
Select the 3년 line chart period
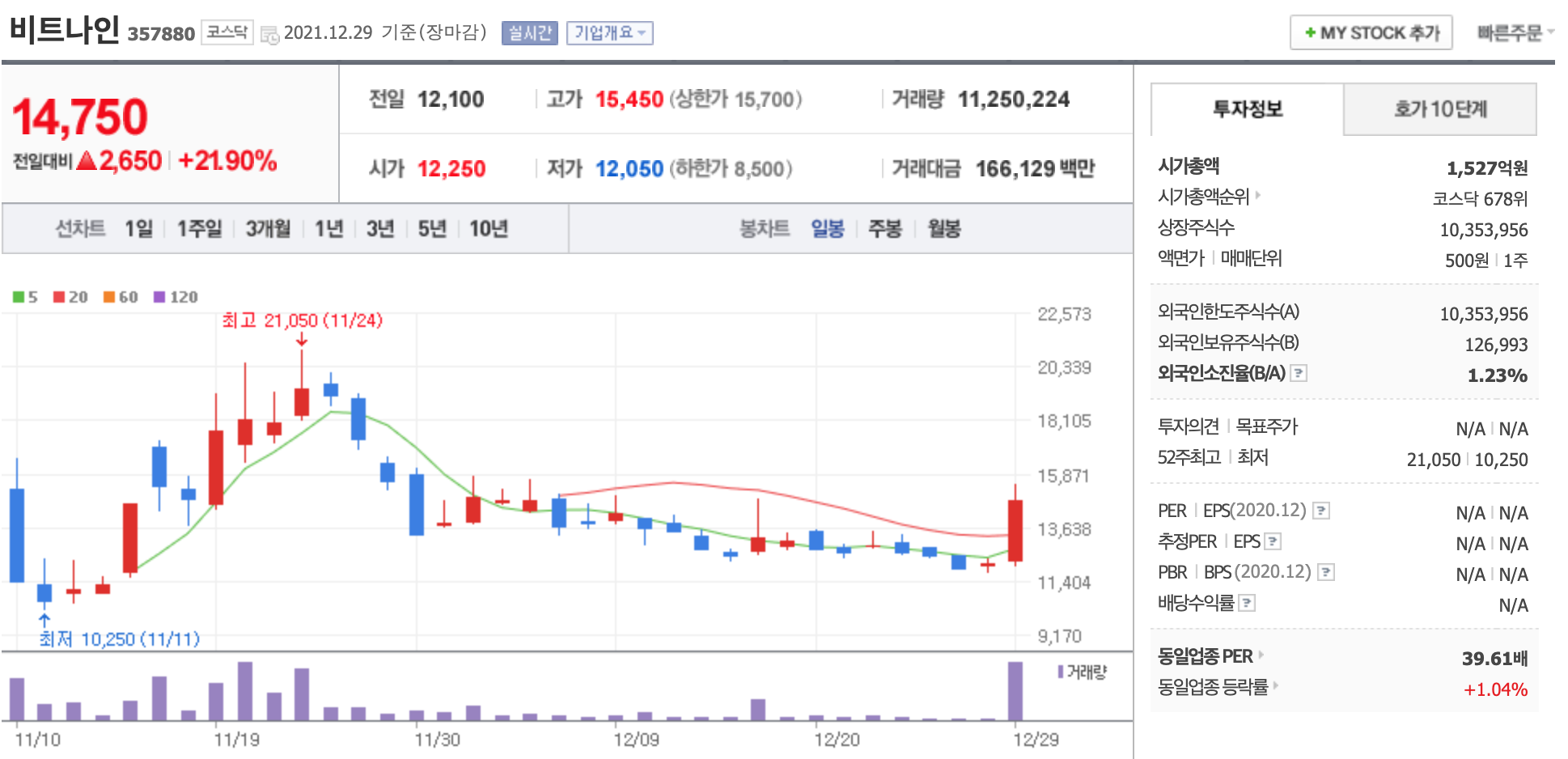click(x=380, y=229)
